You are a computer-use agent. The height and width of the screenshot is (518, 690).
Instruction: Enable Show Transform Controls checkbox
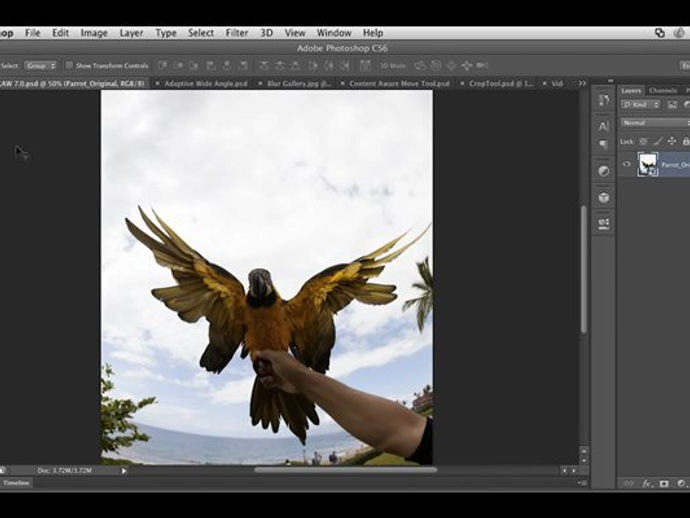(69, 65)
